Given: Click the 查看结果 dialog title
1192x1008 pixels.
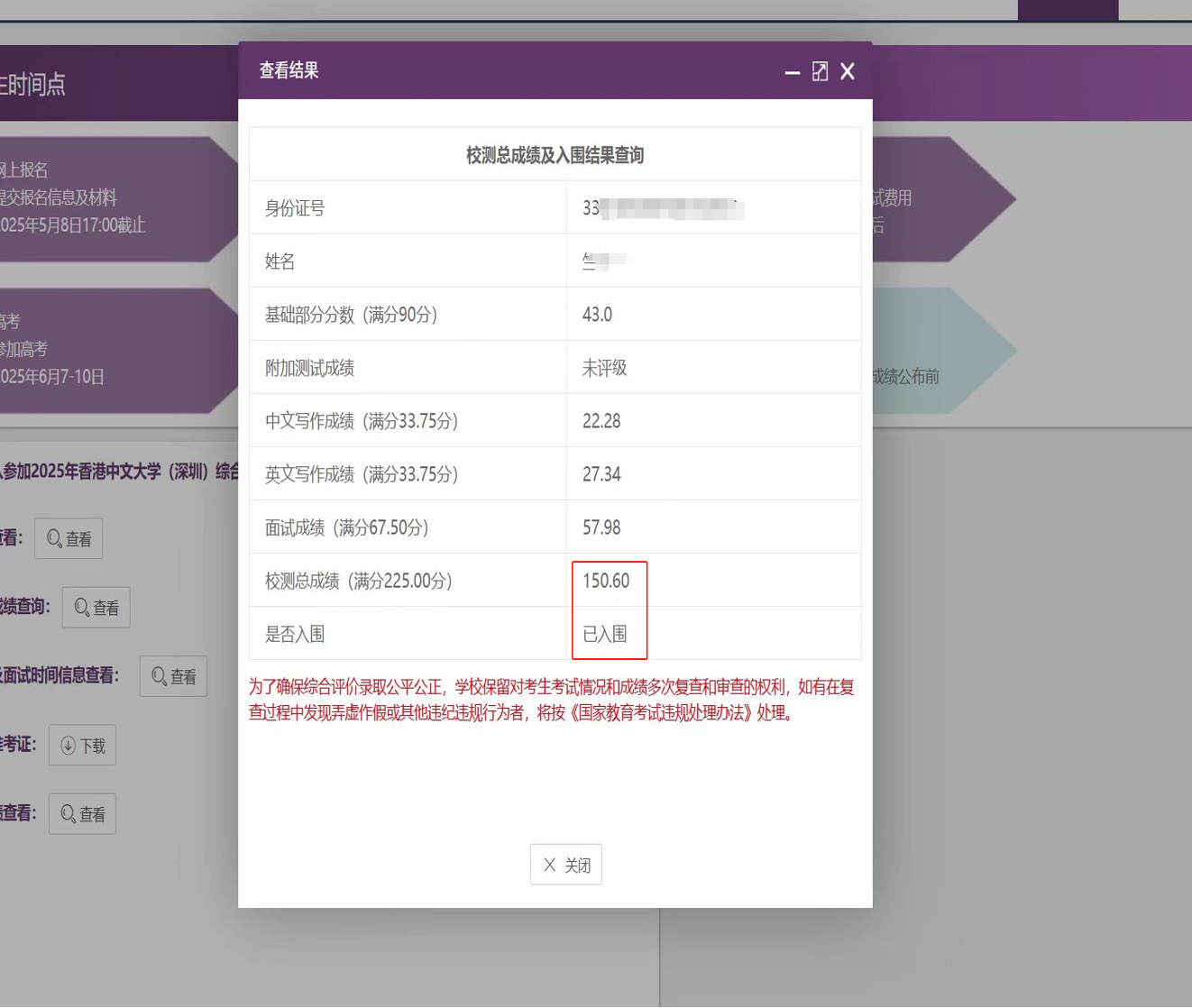Looking at the screenshot, I should pos(289,70).
